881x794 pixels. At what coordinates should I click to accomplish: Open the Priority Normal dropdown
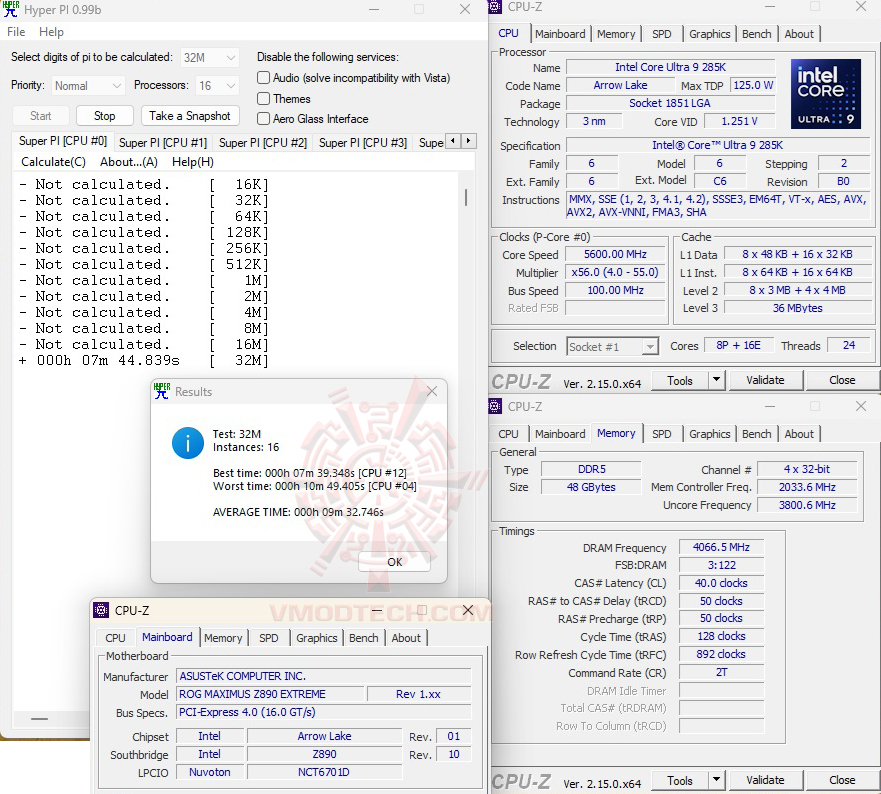88,86
